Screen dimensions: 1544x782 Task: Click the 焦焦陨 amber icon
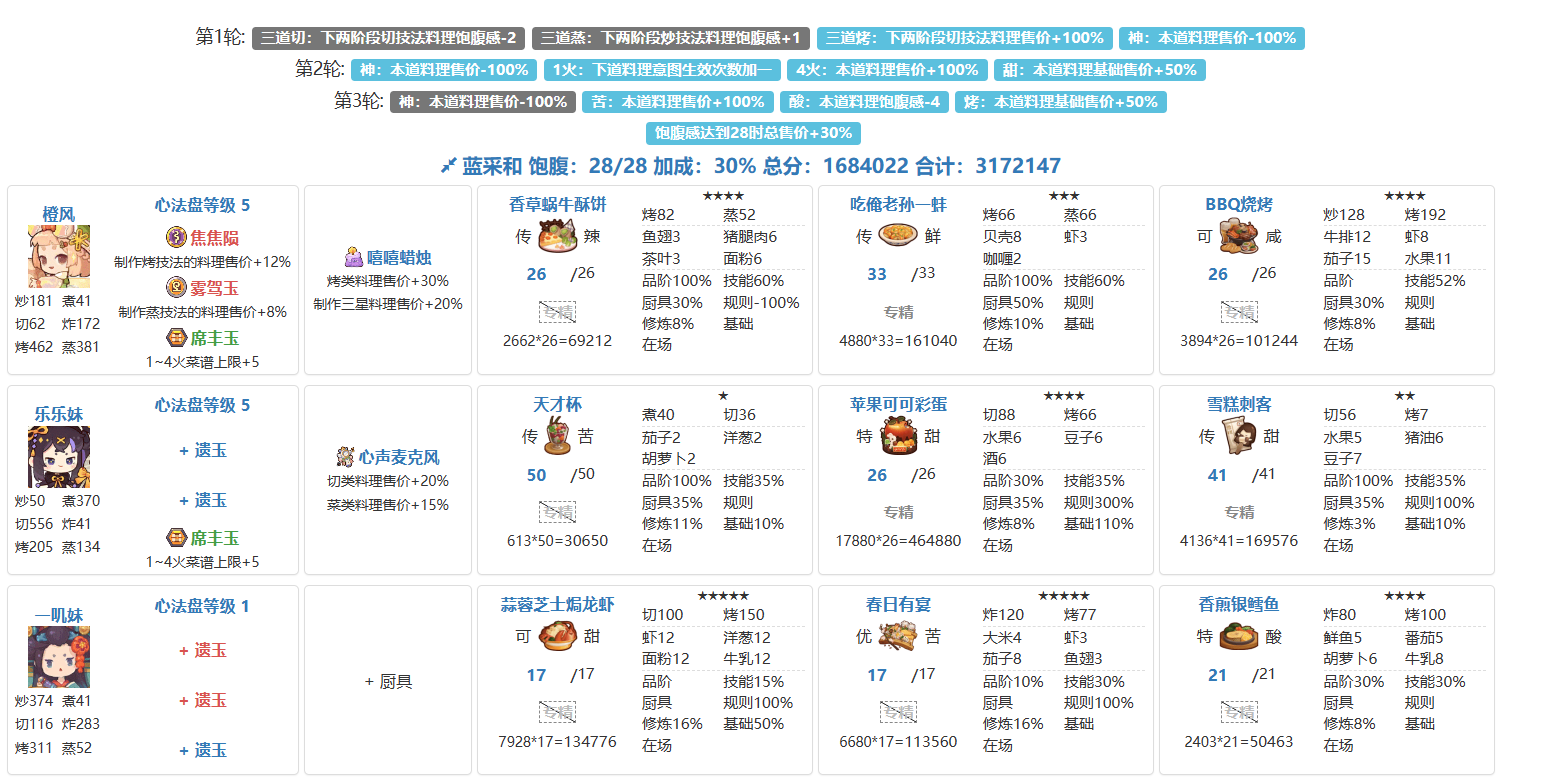coord(176,238)
